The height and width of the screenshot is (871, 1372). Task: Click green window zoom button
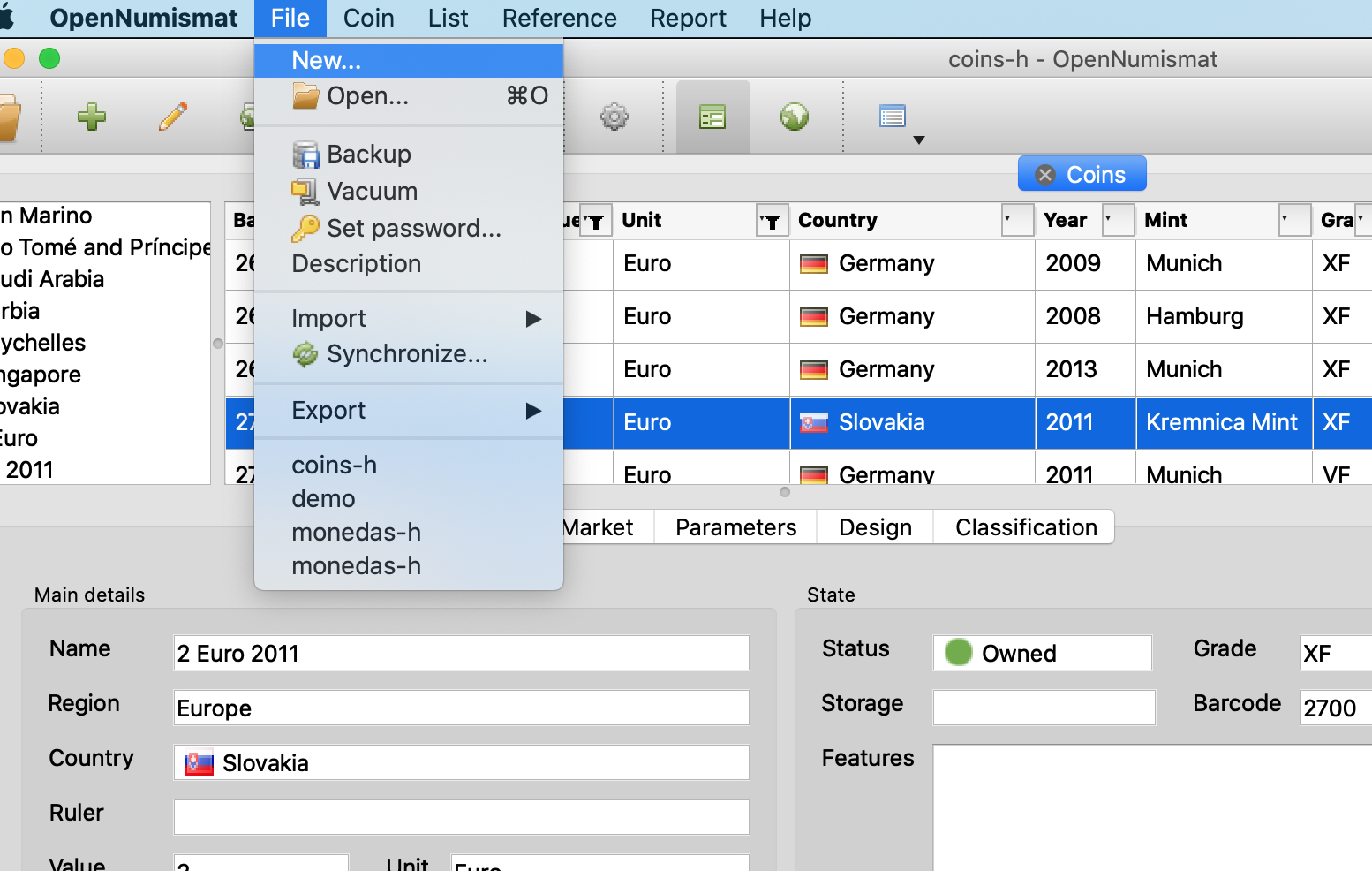coord(49,58)
